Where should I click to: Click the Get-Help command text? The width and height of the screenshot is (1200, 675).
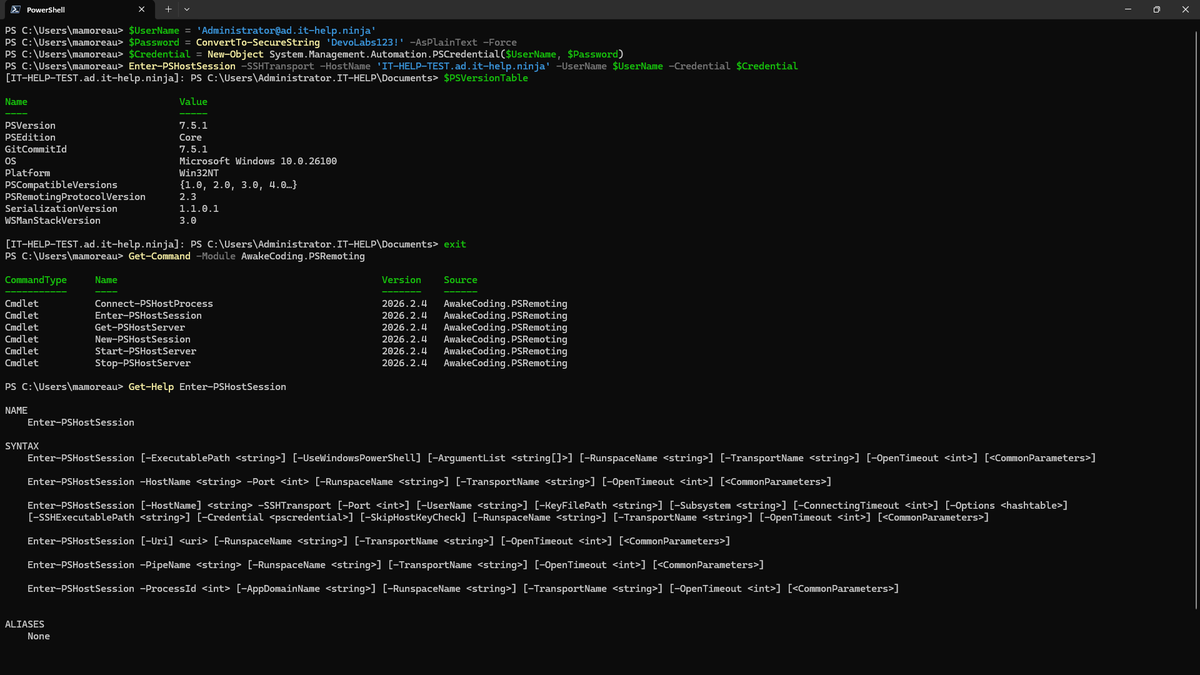151,387
